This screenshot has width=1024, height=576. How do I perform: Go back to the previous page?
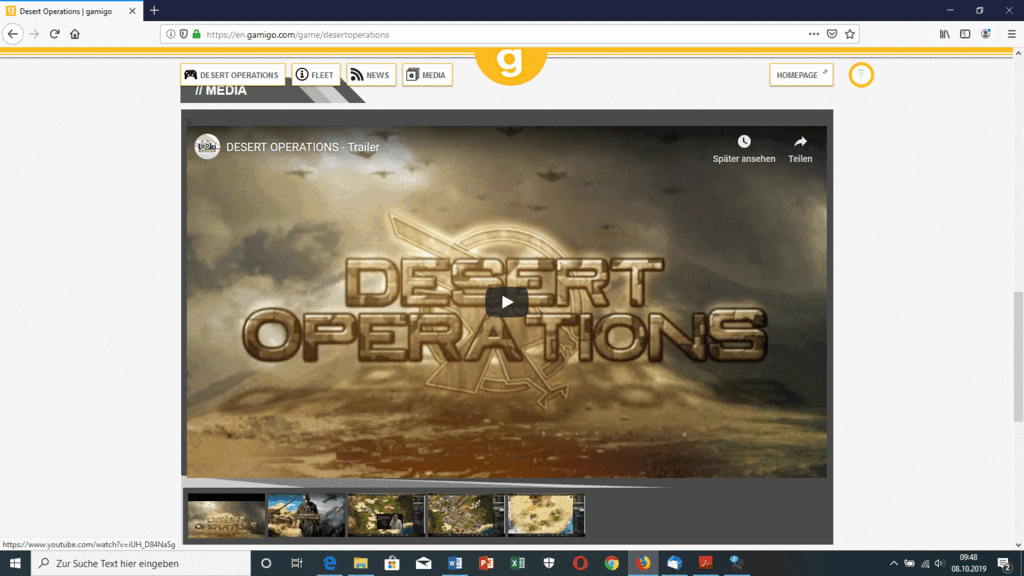pos(13,34)
